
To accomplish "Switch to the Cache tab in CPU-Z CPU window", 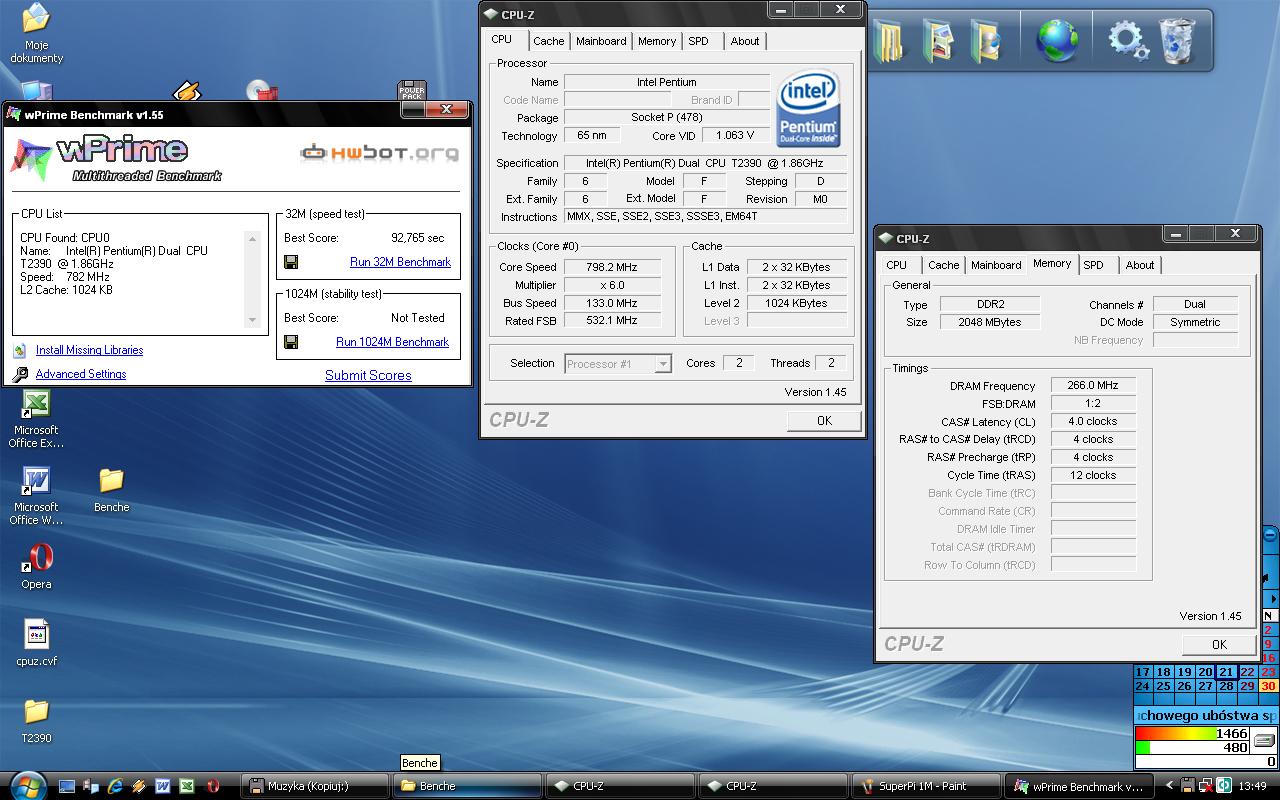I will [x=548, y=41].
